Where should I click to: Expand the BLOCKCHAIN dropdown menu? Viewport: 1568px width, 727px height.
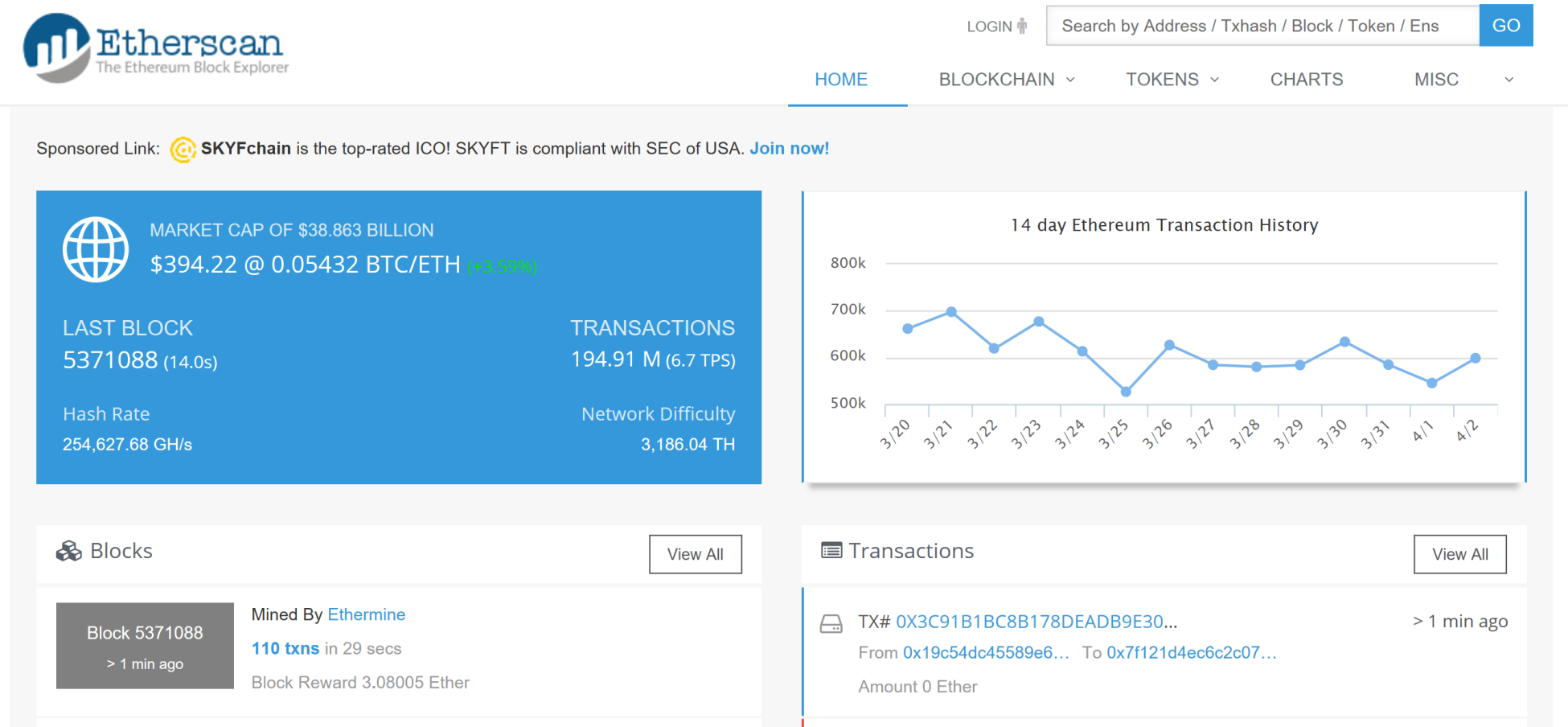coord(1006,80)
